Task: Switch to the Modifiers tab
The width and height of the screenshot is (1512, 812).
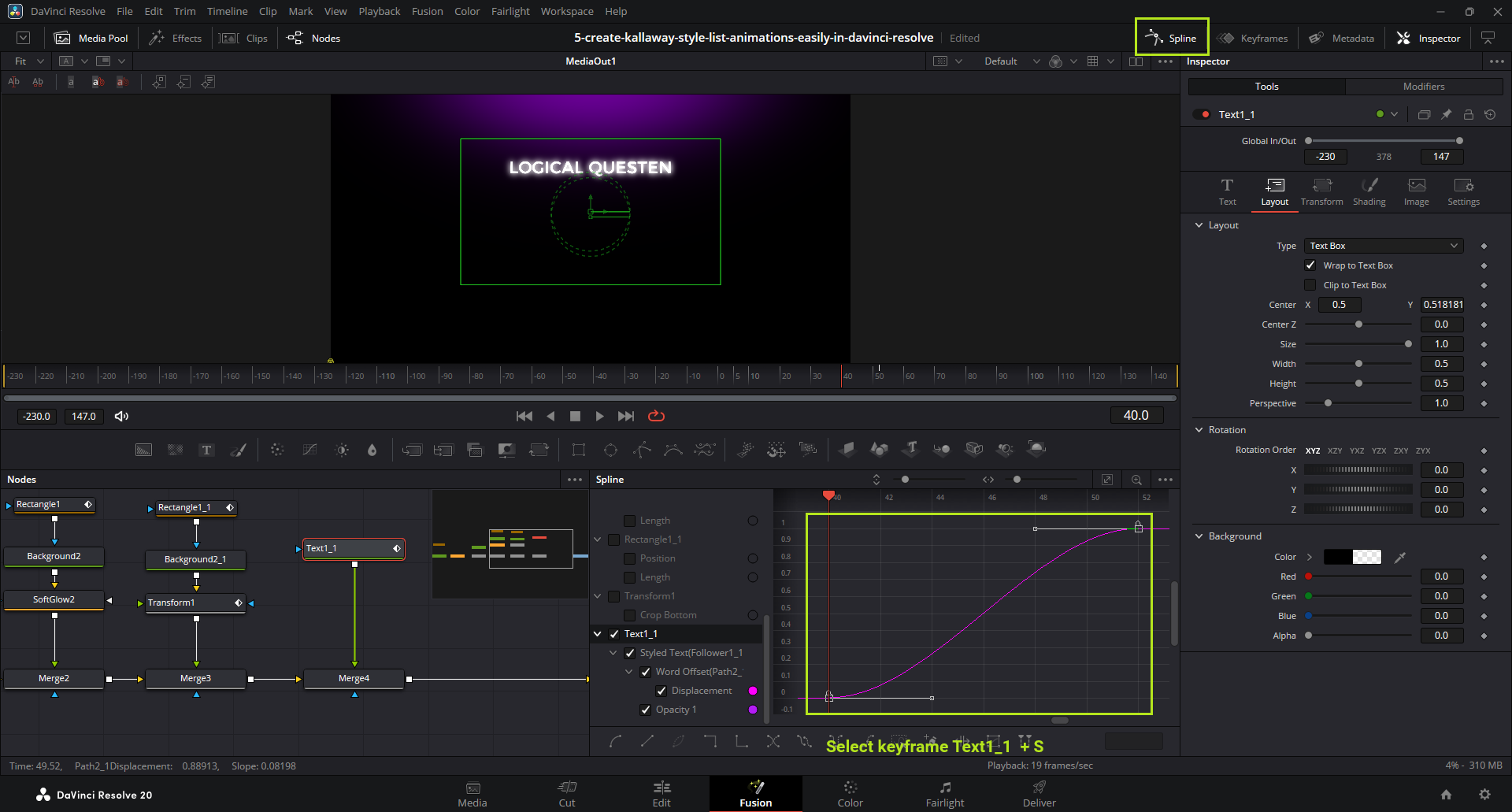Action: pos(1423,87)
